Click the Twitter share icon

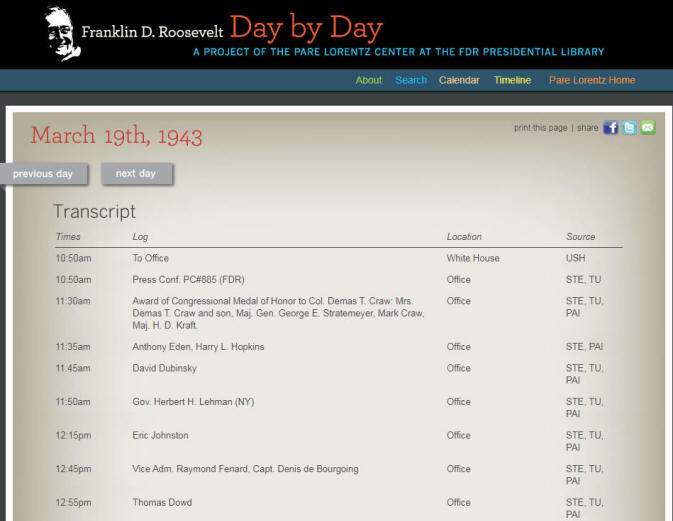[629, 128]
